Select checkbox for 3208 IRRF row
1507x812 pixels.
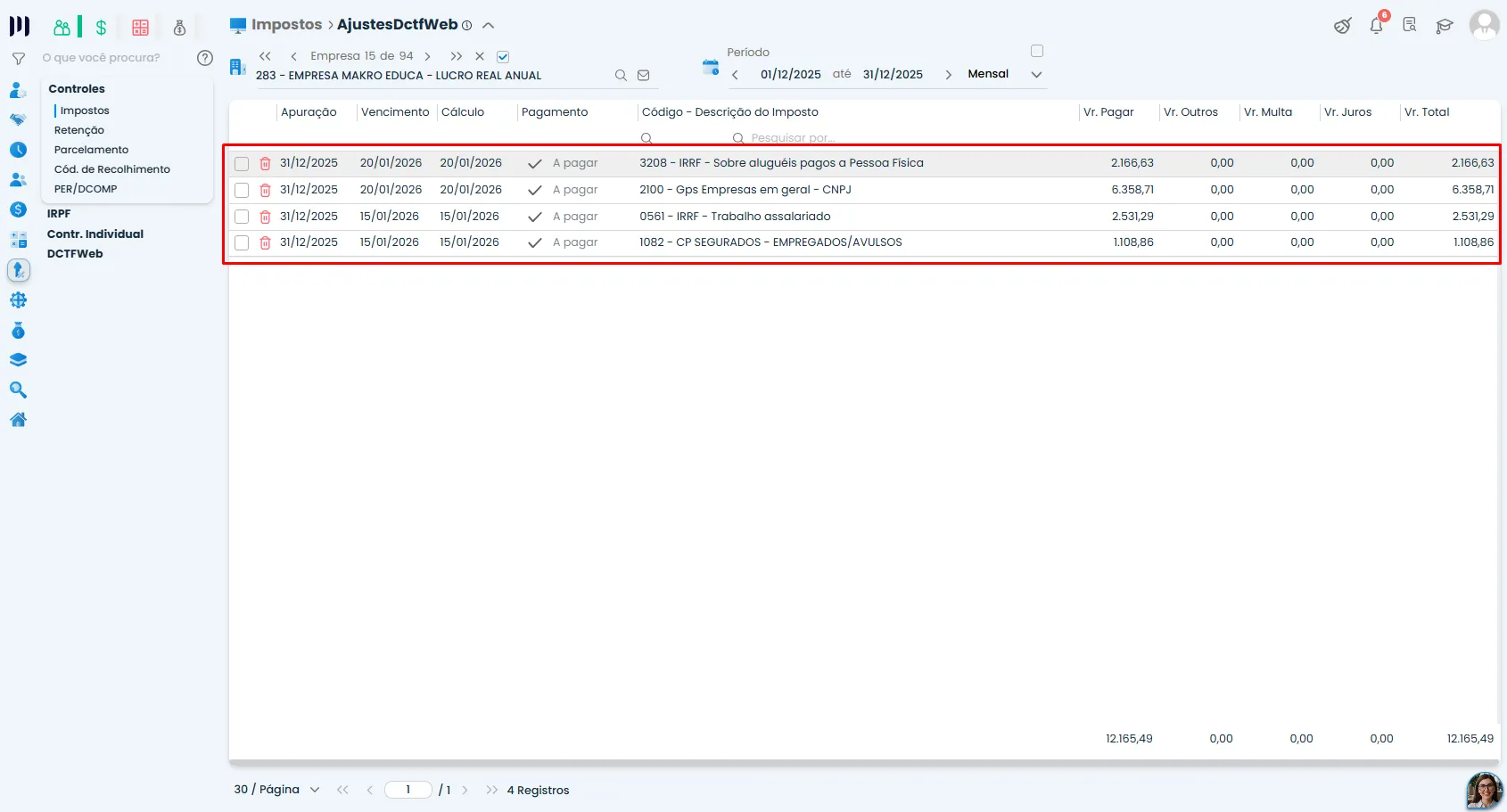(242, 164)
